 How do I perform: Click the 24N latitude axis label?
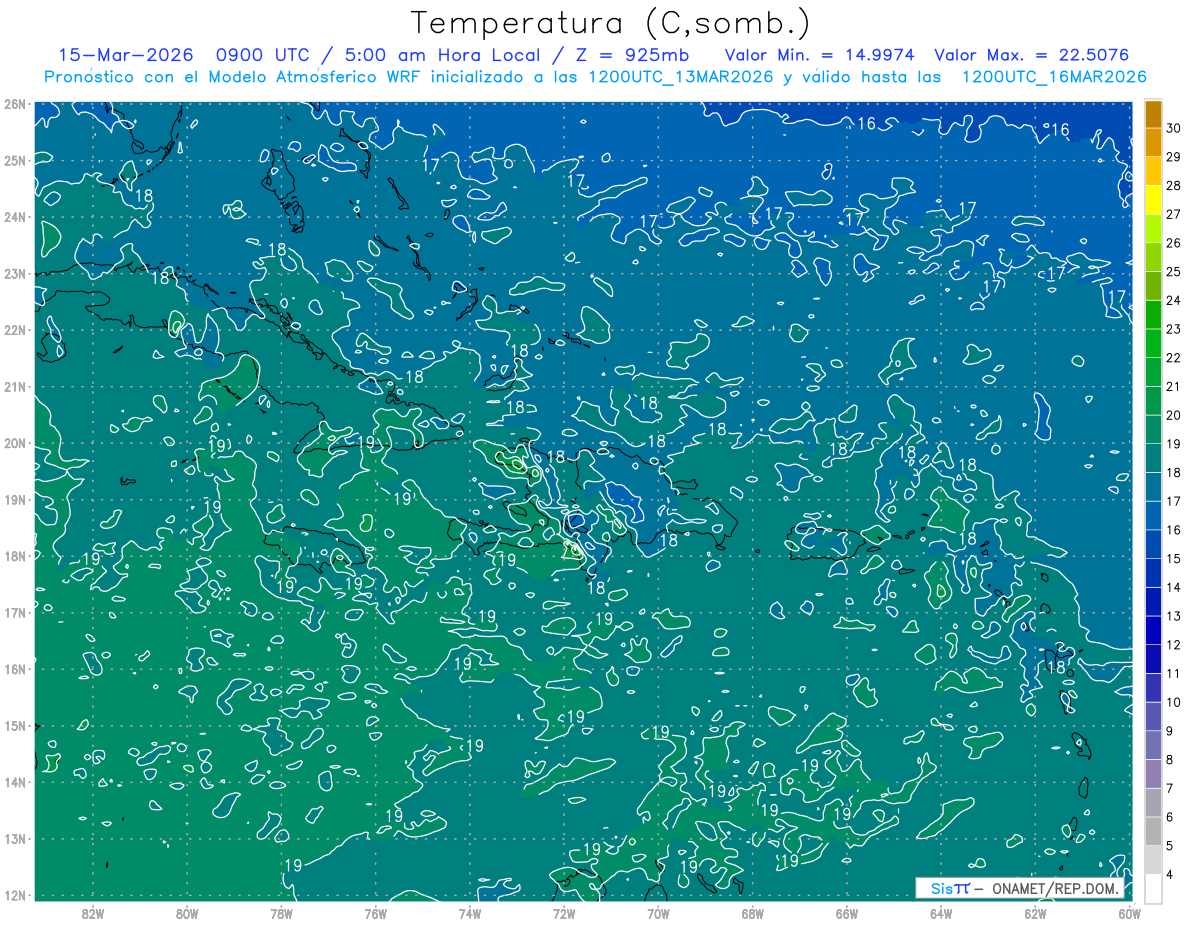14,217
